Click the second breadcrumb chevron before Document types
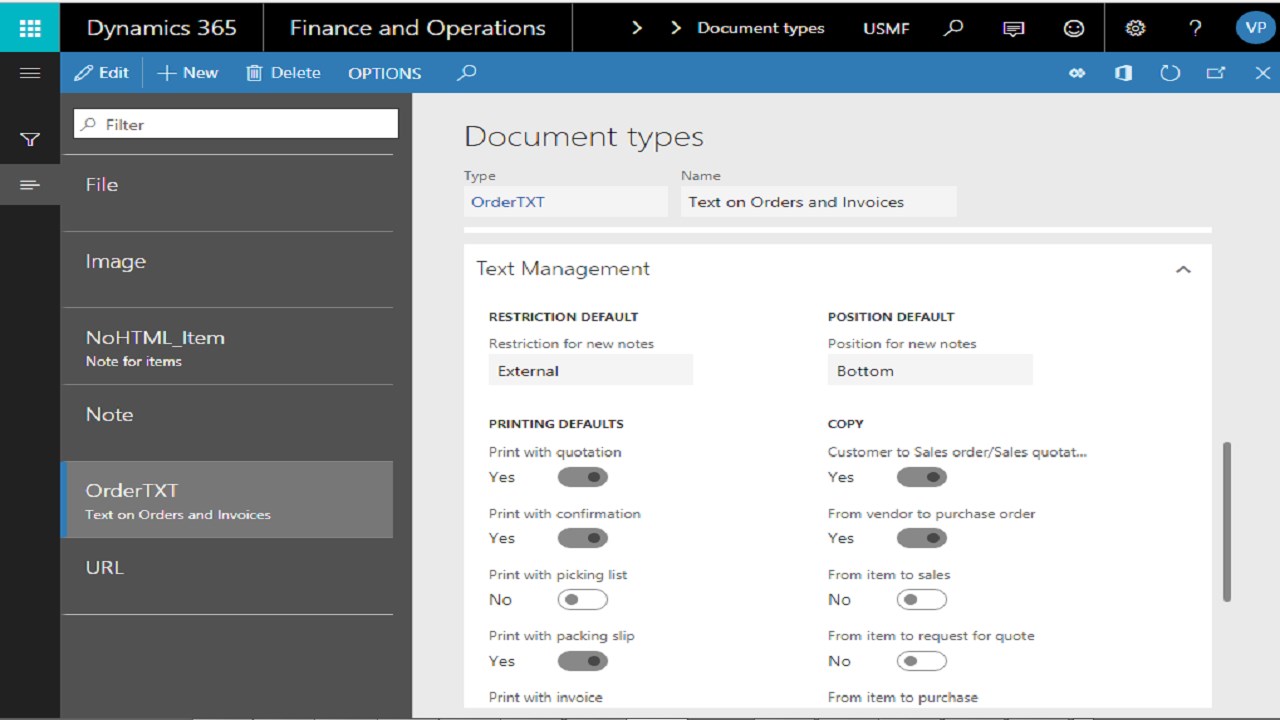Screen dimensions: 1280x720 (x=676, y=28)
